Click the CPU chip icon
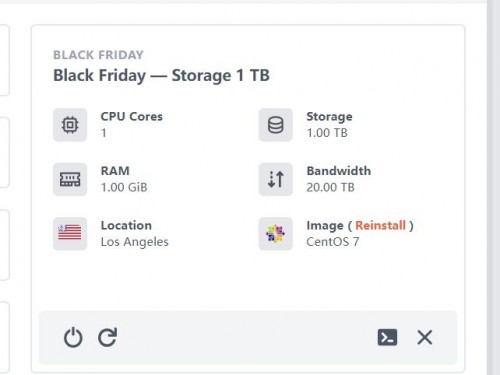The height and width of the screenshot is (375, 500). [70, 125]
